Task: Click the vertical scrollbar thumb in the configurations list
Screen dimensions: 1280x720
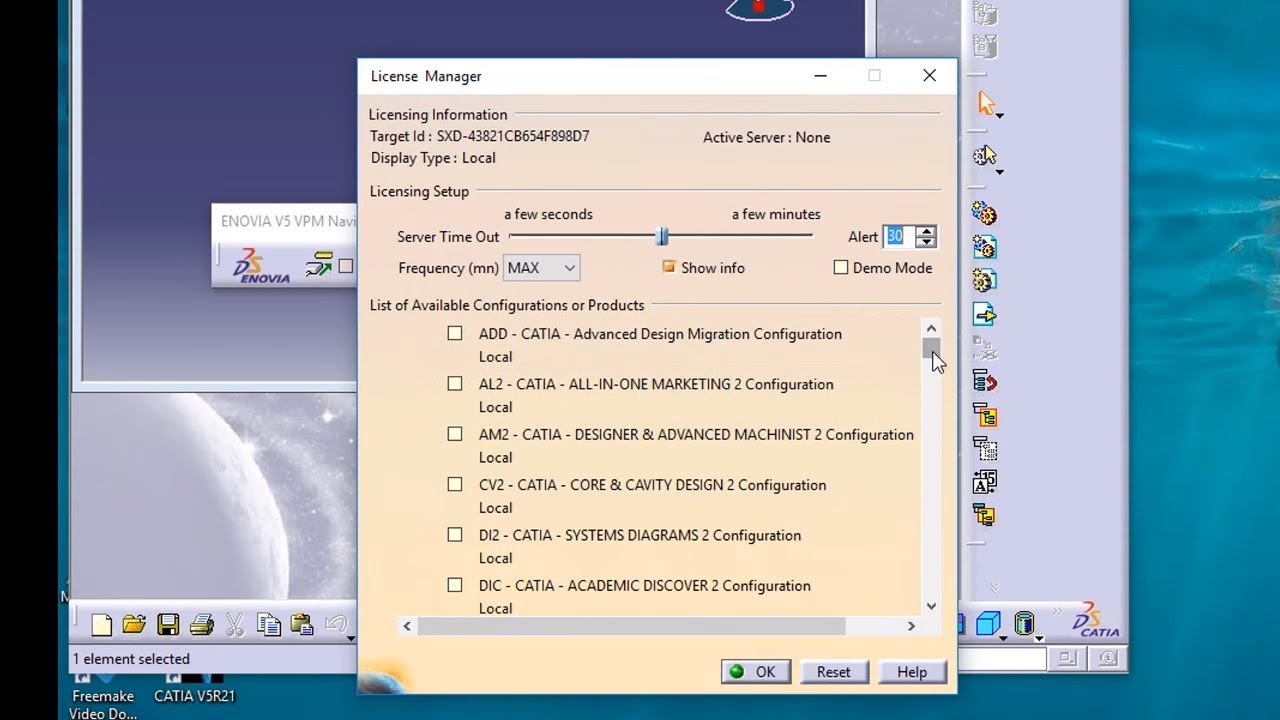Action: coord(931,349)
